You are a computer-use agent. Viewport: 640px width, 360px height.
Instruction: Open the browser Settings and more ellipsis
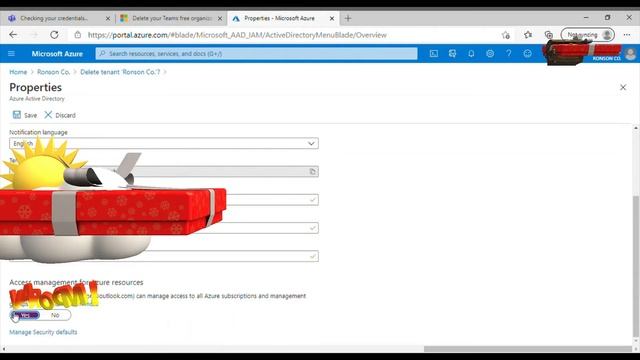(627, 35)
